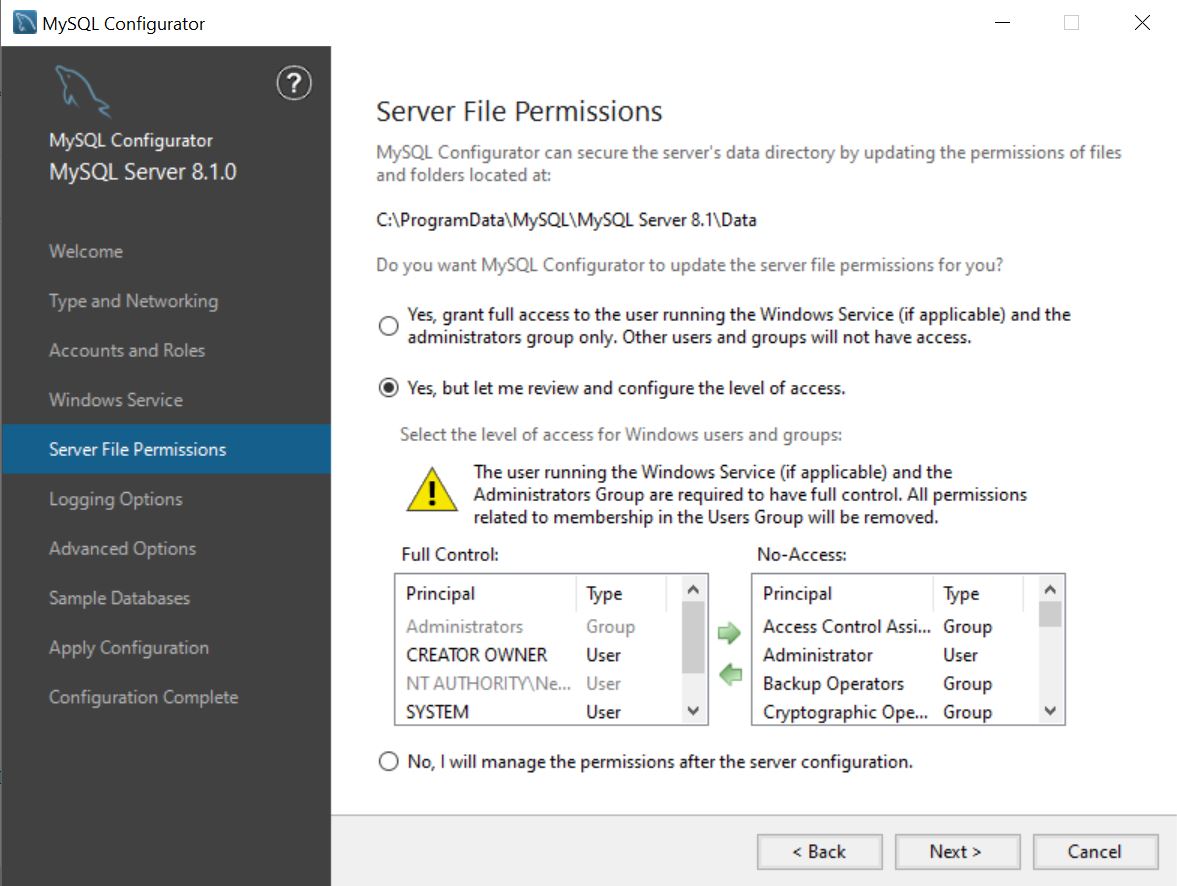Image resolution: width=1177 pixels, height=886 pixels.
Task: Cancel the configuration wizard
Action: 1095,851
